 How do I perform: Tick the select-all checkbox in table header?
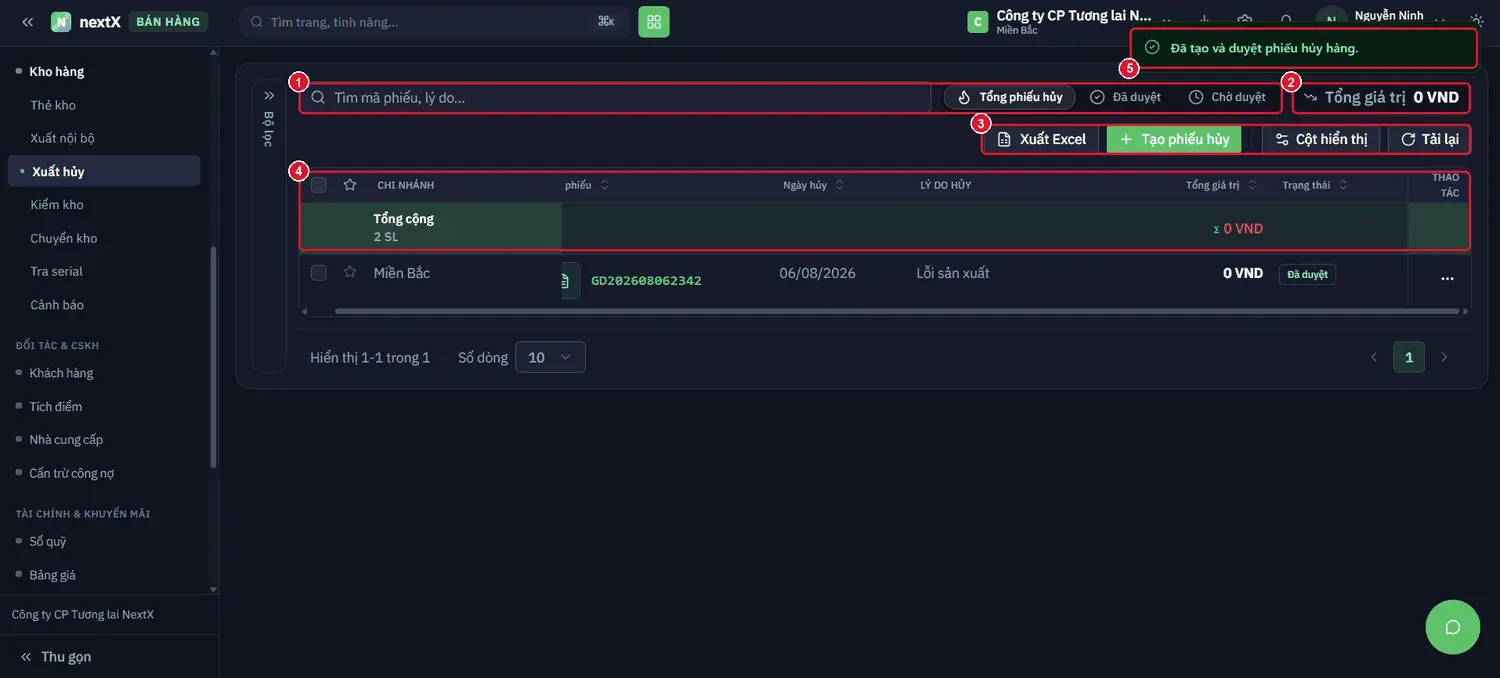click(319, 185)
